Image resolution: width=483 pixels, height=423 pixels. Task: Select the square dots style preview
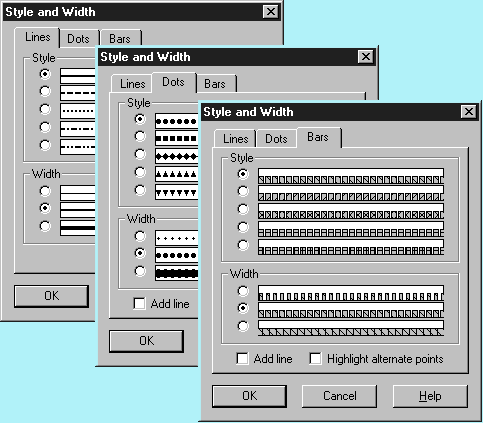click(176, 138)
